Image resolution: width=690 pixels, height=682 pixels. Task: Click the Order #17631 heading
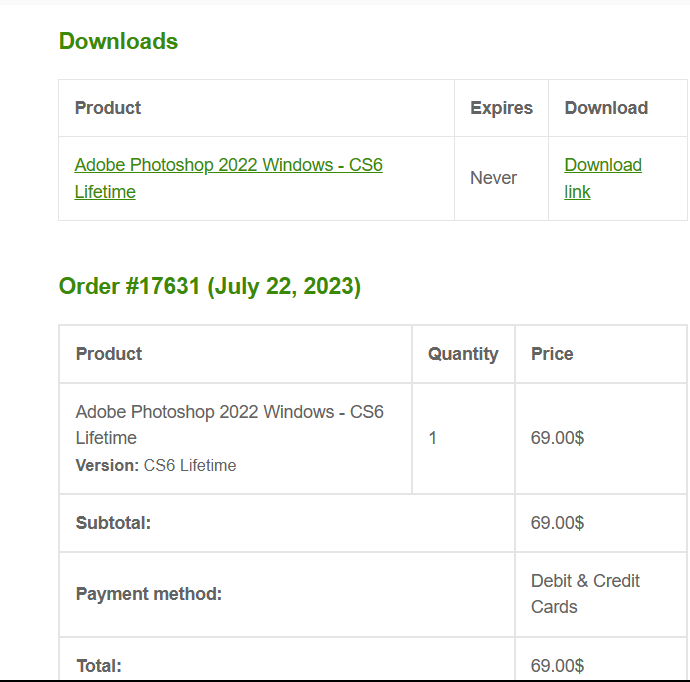pyautogui.click(x=210, y=287)
